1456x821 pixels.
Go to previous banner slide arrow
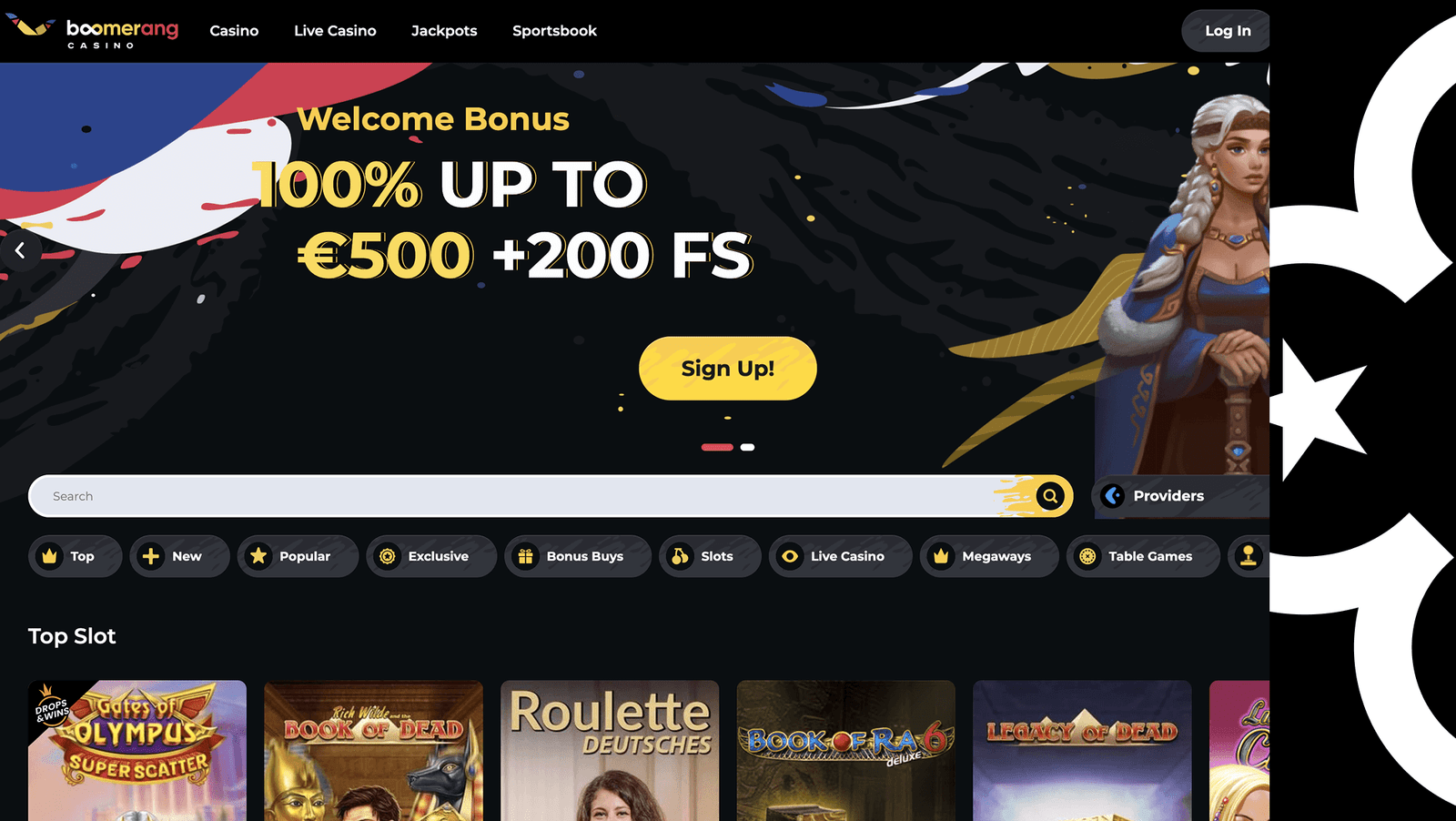tap(20, 250)
